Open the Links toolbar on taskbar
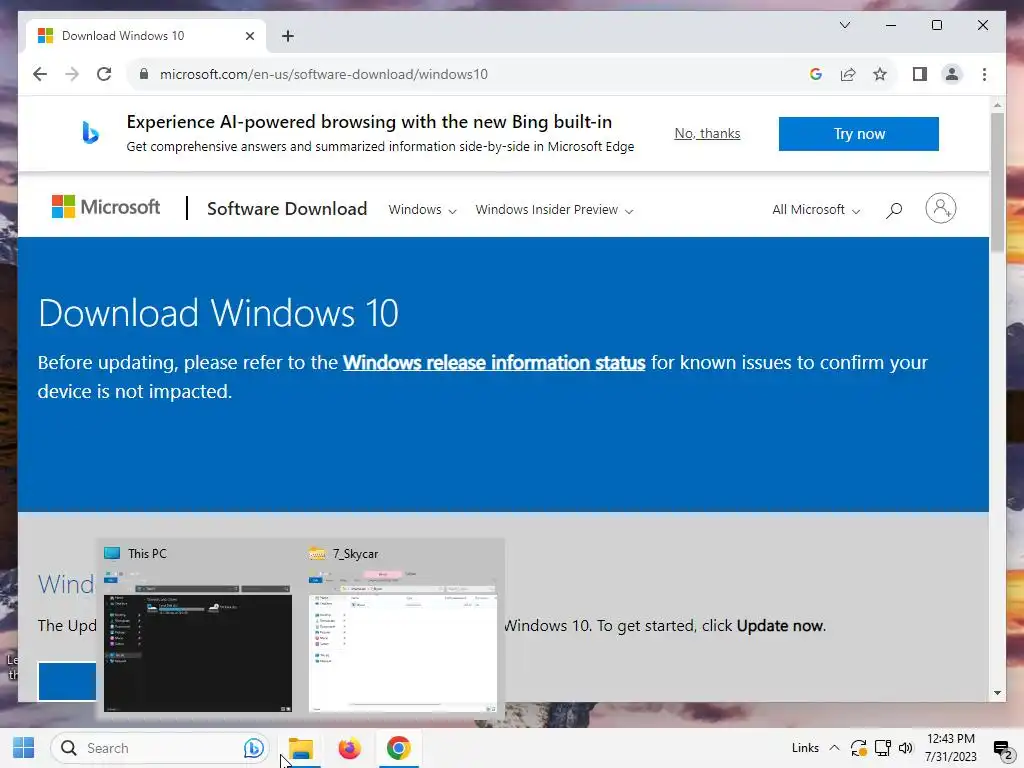 (x=805, y=748)
